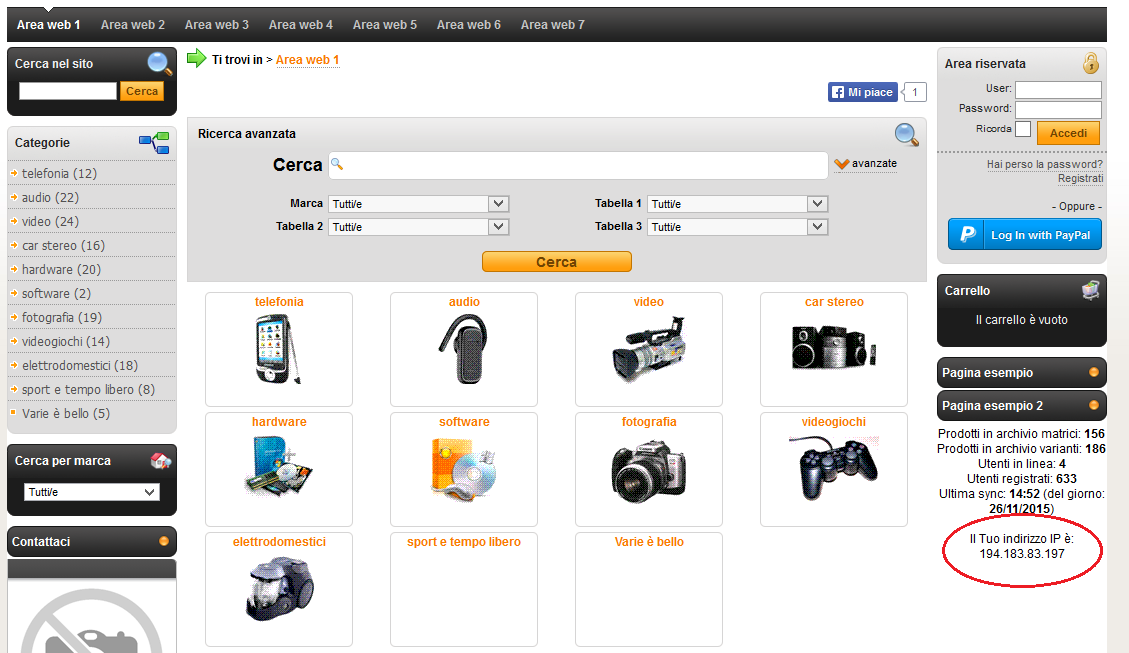This screenshot has height=653, width=1129.
Task: Switch to Area web 2 tab
Action: click(x=132, y=24)
